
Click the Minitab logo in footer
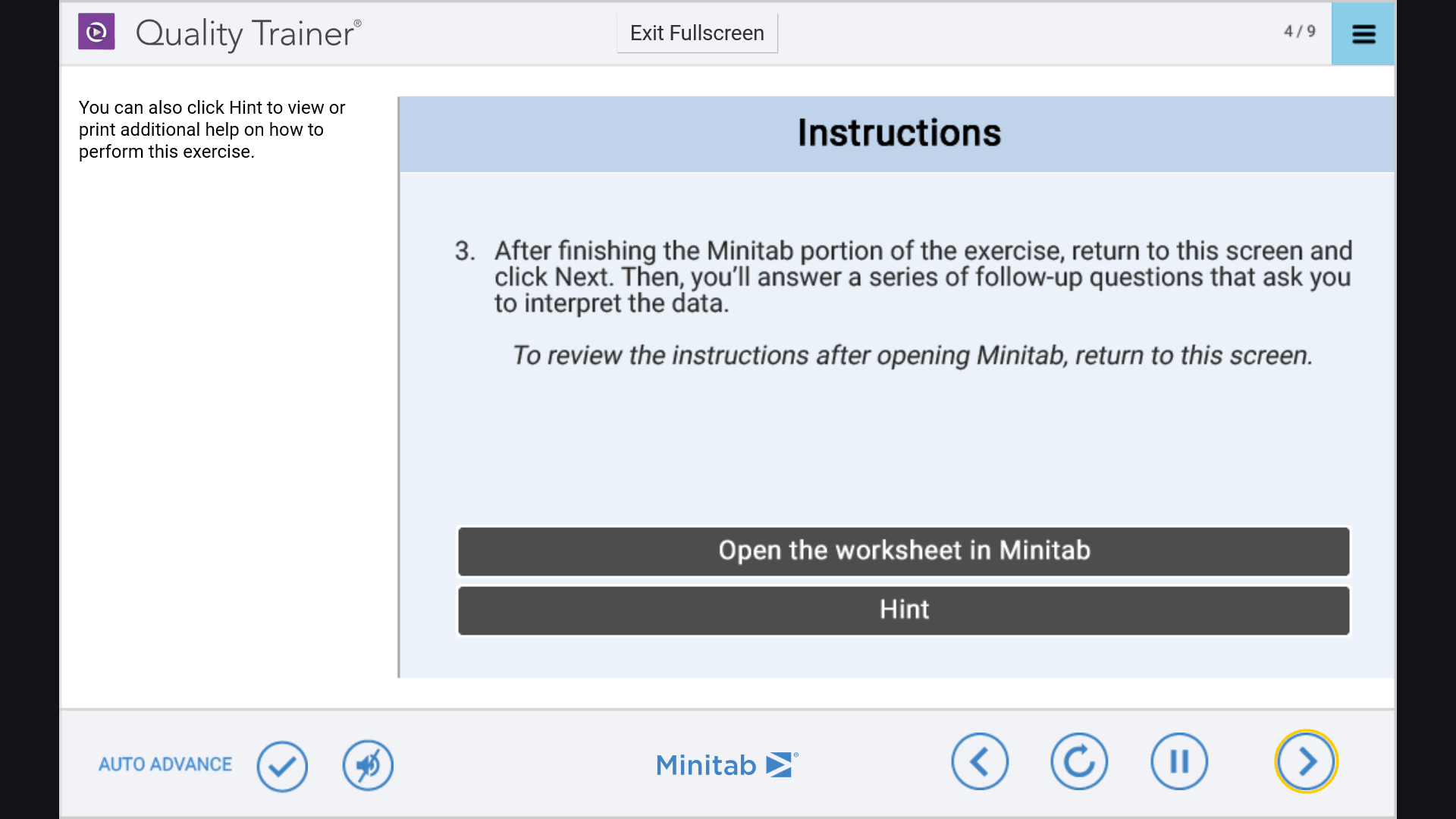point(727,765)
